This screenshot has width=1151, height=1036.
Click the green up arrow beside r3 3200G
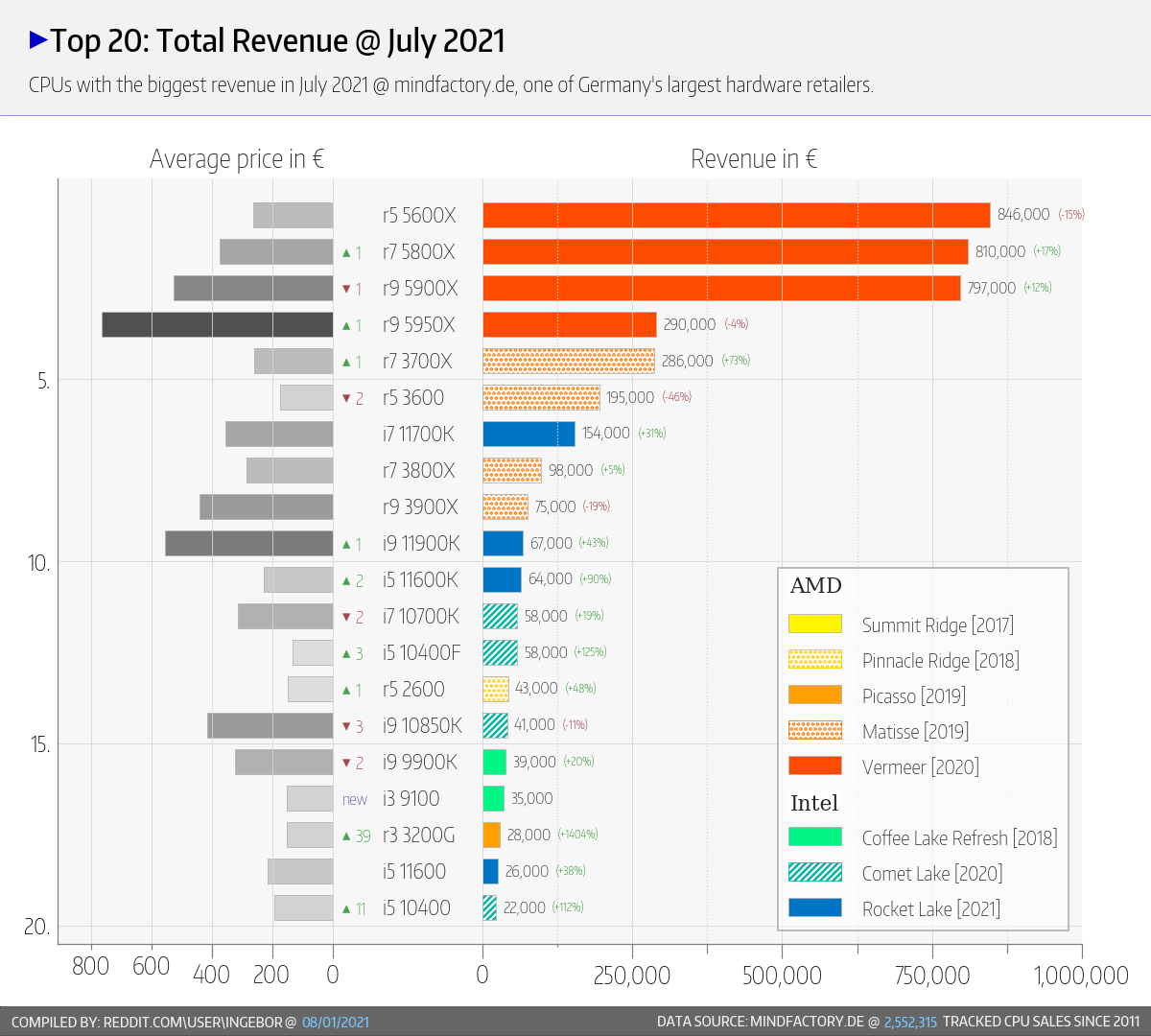tap(347, 836)
